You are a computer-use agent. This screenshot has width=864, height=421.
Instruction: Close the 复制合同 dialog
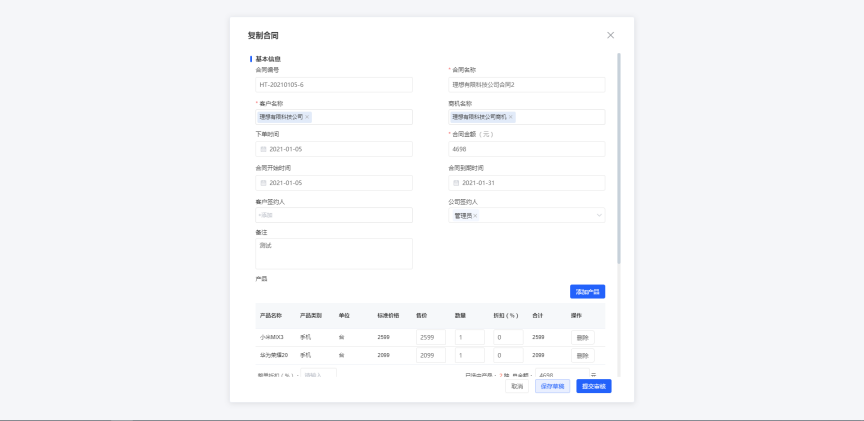[610, 35]
